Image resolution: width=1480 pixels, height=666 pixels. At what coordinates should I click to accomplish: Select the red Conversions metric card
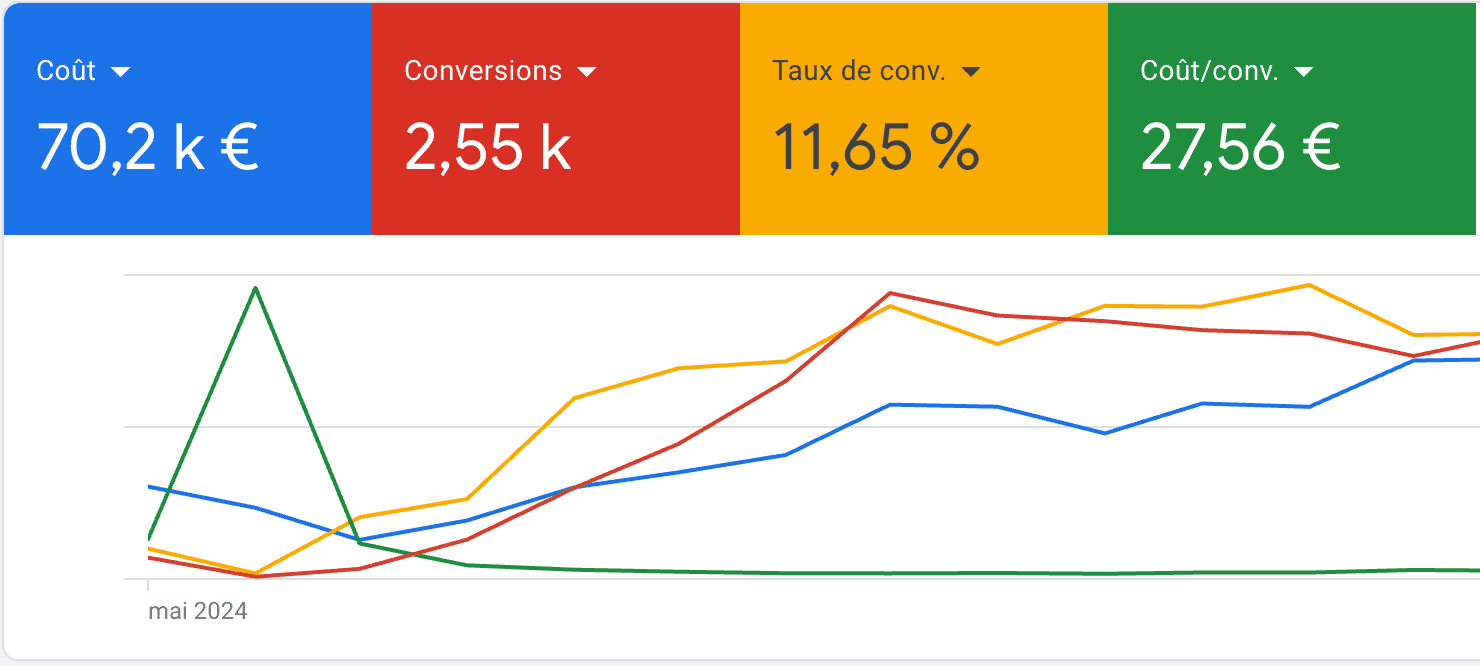(x=555, y=117)
